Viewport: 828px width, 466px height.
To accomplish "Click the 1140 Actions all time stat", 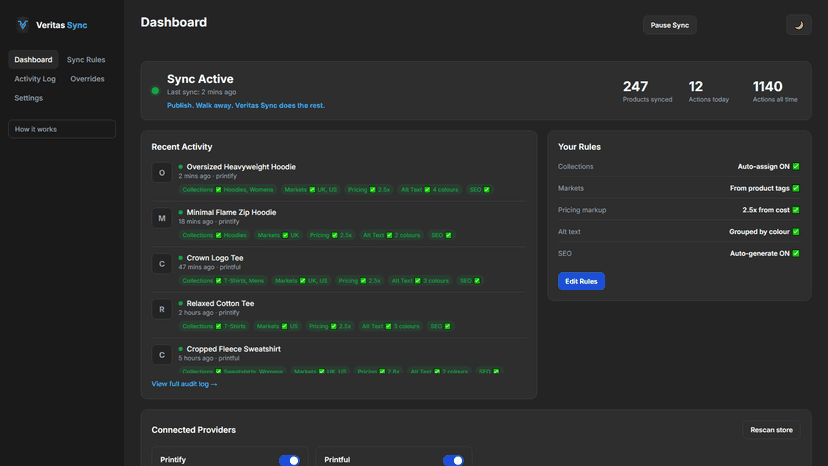I will pos(775,91).
